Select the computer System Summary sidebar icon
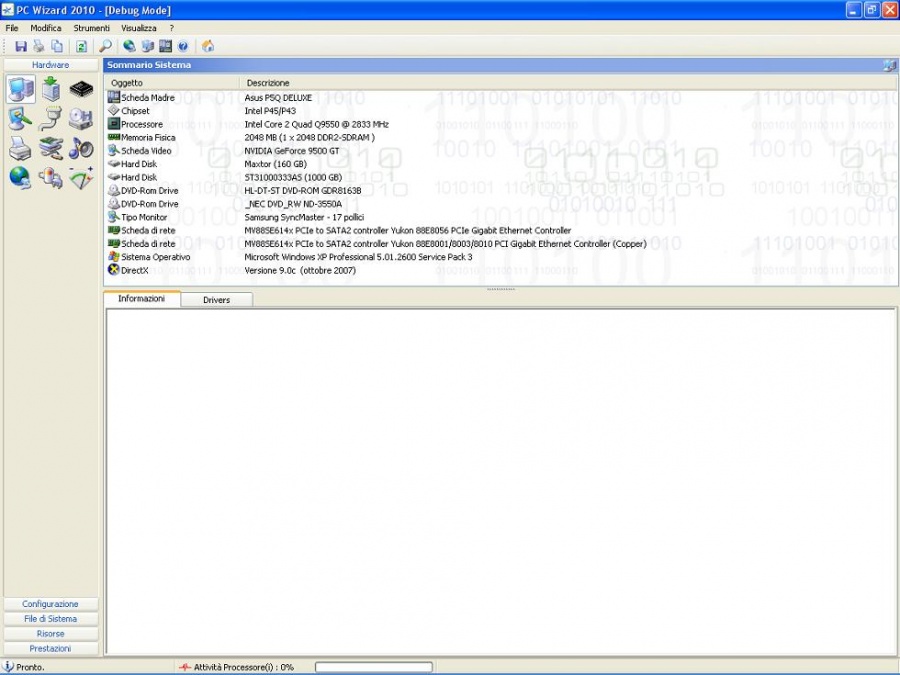900x675 pixels. [21, 90]
